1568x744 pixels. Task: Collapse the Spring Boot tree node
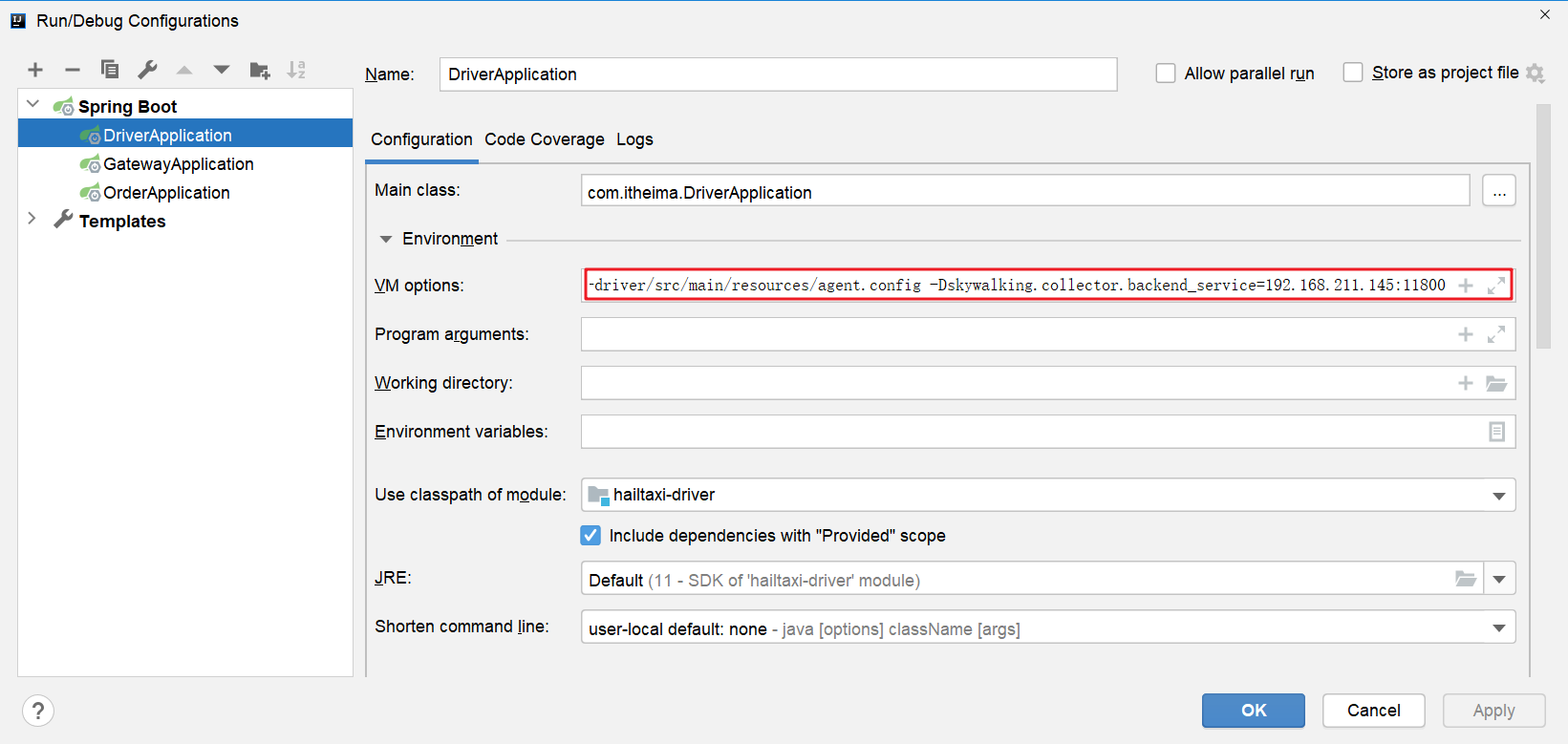[33, 104]
